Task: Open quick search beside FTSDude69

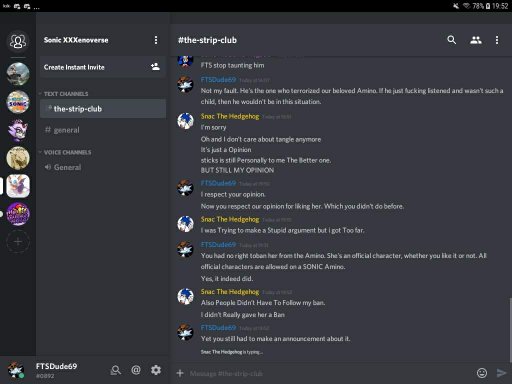Action: 116,370
